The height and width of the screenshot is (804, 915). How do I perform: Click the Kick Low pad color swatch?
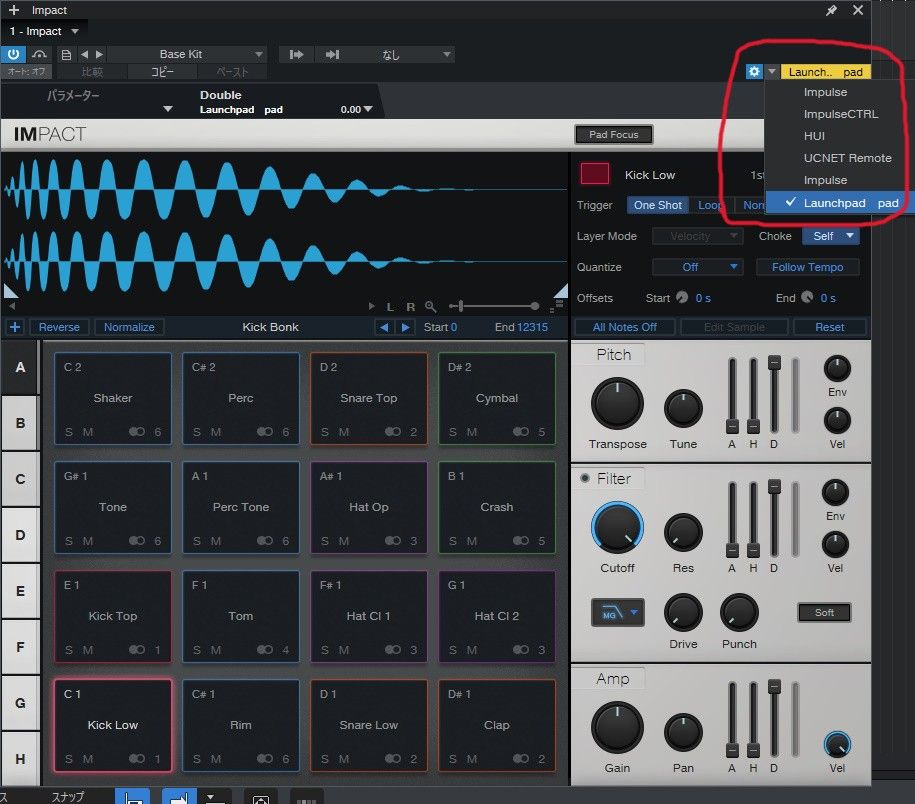click(x=595, y=174)
